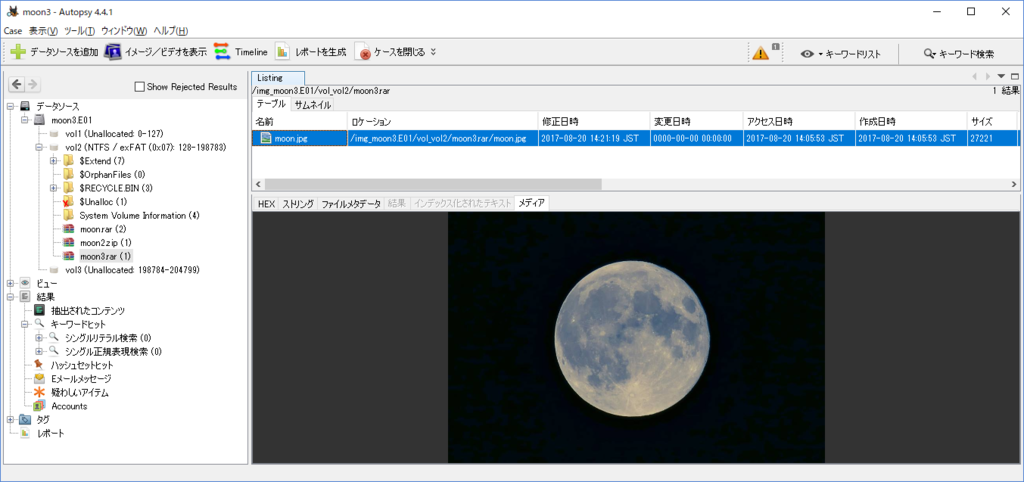
Task: Click the Eメールメッセージ envelope icon
Action: [x=39, y=379]
